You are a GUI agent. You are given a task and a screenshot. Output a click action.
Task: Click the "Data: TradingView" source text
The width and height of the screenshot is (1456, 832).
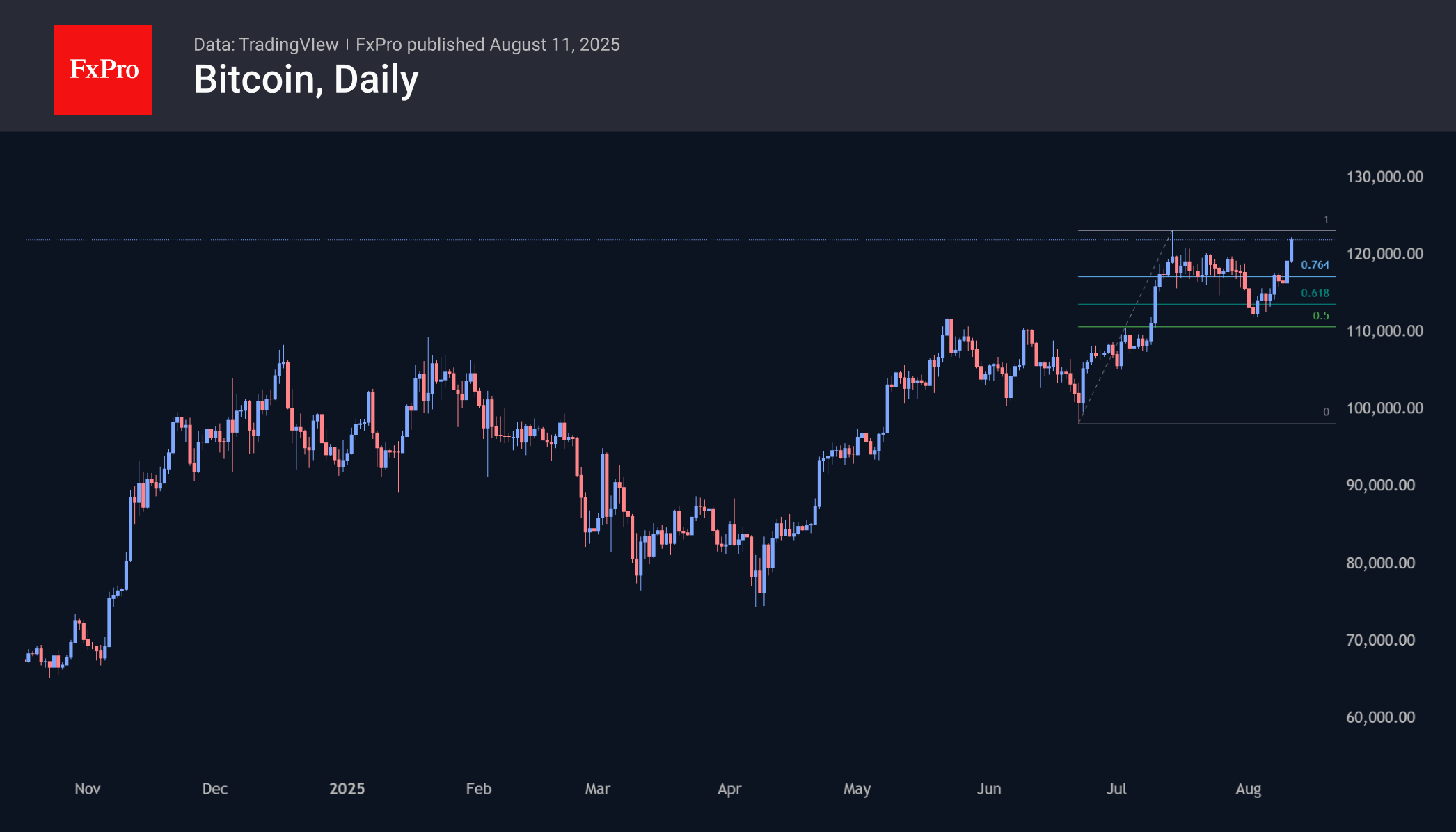point(266,45)
